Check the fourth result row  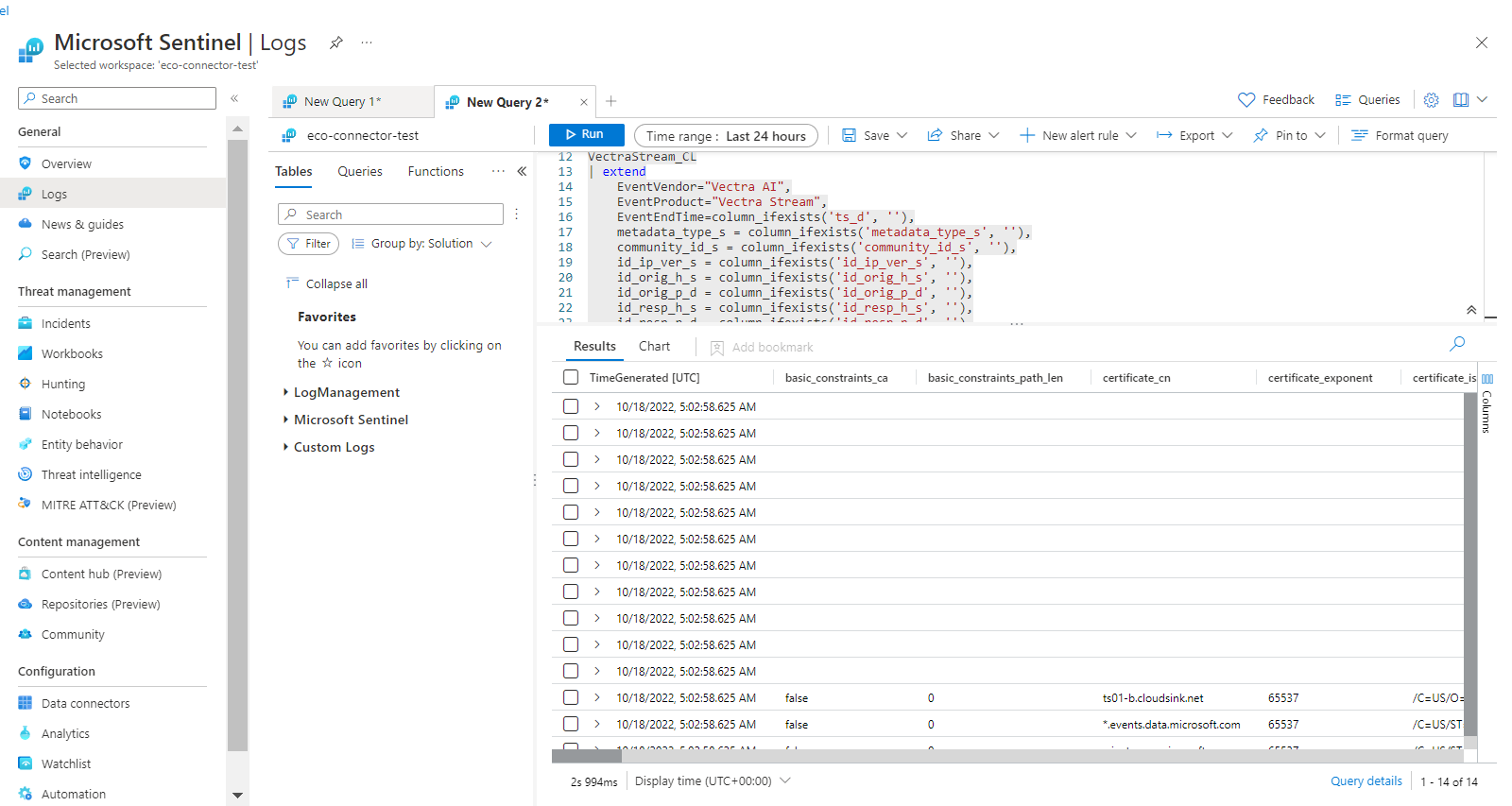[x=571, y=486]
